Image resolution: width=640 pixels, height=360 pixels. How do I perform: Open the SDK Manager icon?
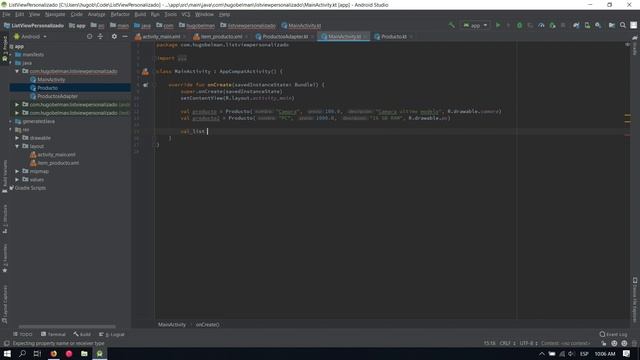coord(598,25)
